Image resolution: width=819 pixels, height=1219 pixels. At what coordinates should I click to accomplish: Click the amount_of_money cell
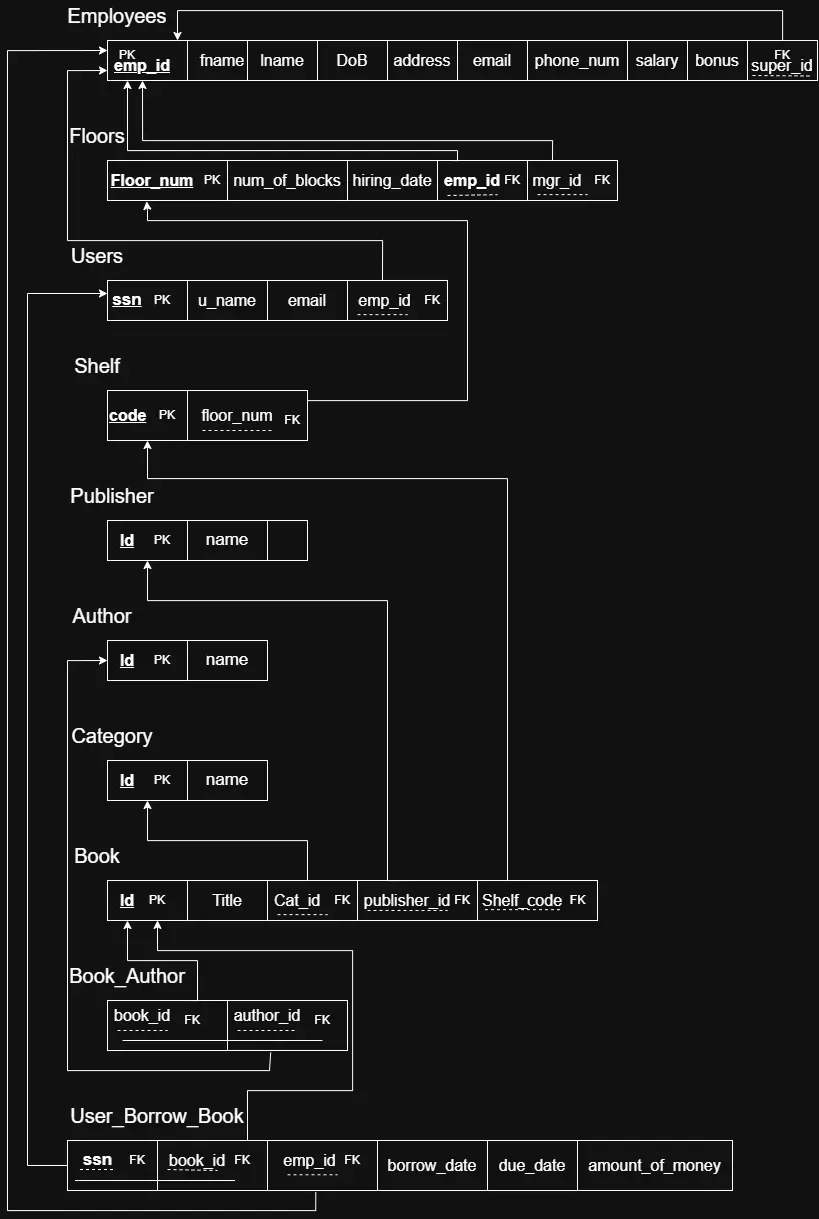654,1165
